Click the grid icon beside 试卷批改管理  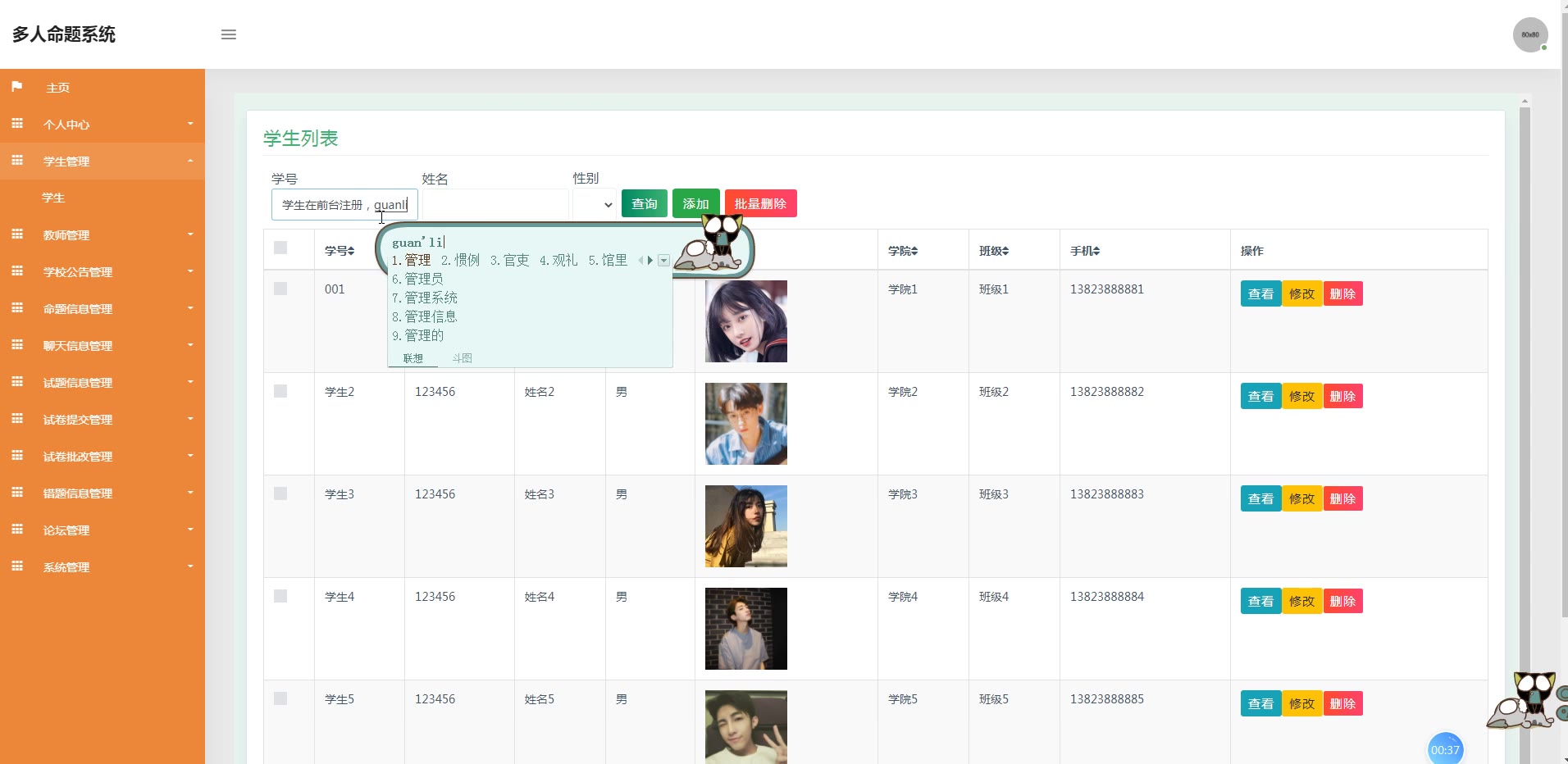click(17, 455)
